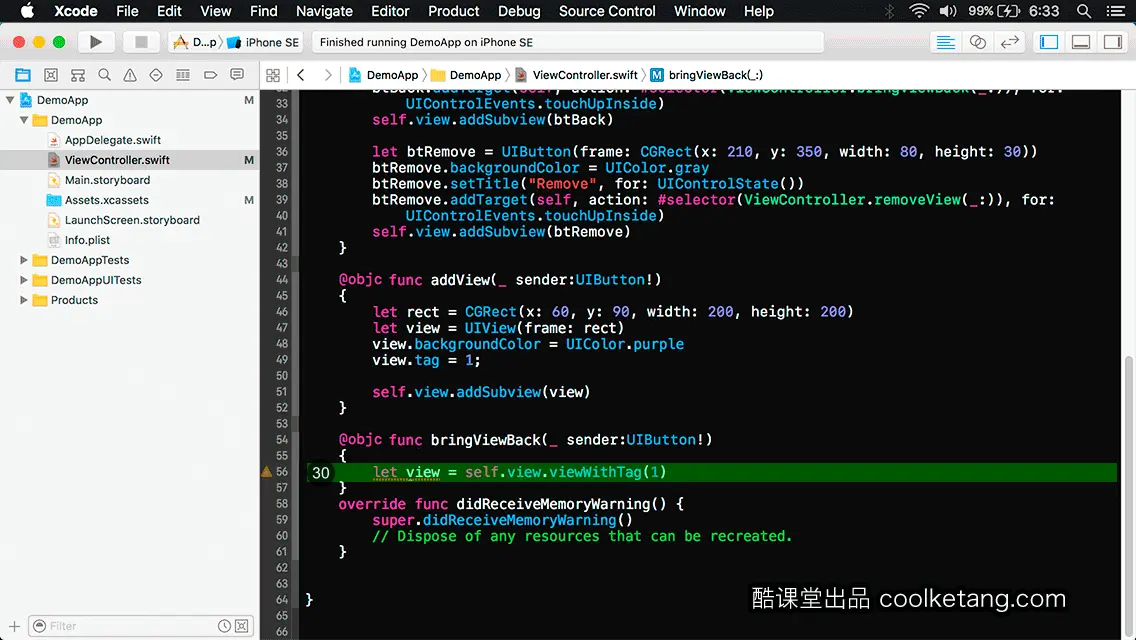Open LaunchScreen.storyboard
Viewport: 1136px width, 640px height.
pyautogui.click(x=132, y=220)
